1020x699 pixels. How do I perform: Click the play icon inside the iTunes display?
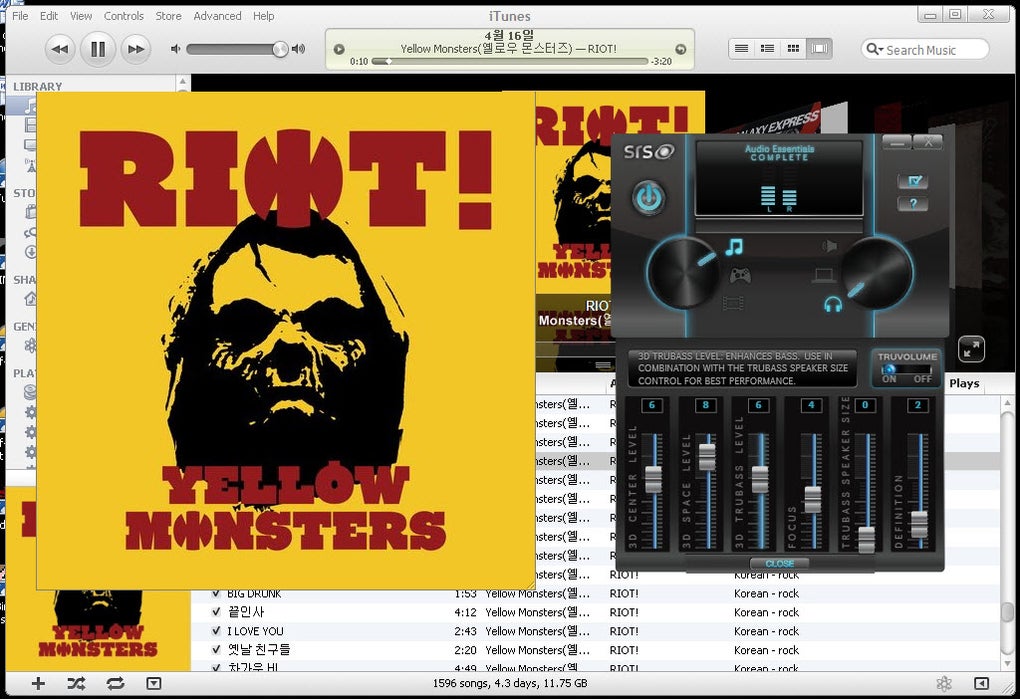(x=338, y=49)
